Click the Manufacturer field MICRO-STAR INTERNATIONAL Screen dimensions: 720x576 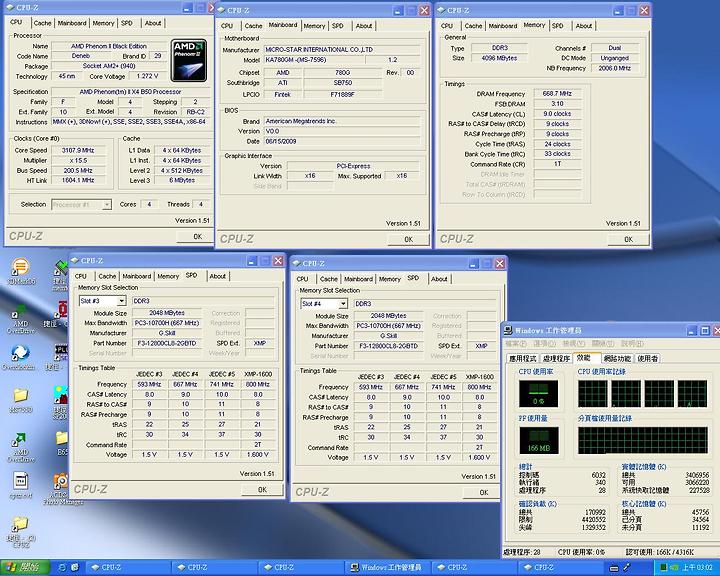(x=342, y=49)
